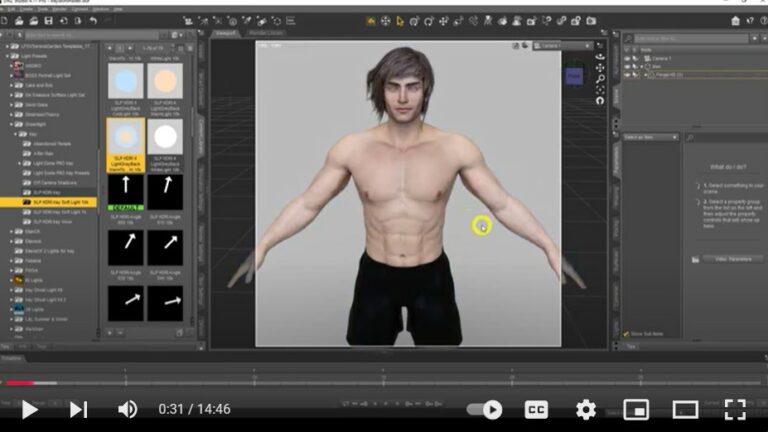This screenshot has height=432, width=768.
Task: Skip to the next video
Action: click(78, 409)
